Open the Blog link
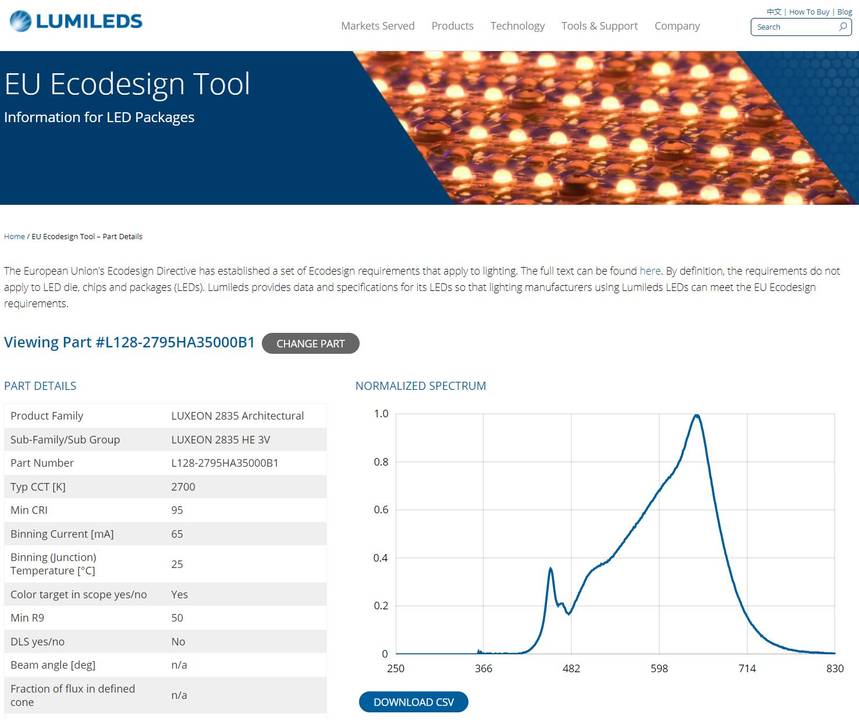Viewport: 859px width, 720px height. [844, 12]
